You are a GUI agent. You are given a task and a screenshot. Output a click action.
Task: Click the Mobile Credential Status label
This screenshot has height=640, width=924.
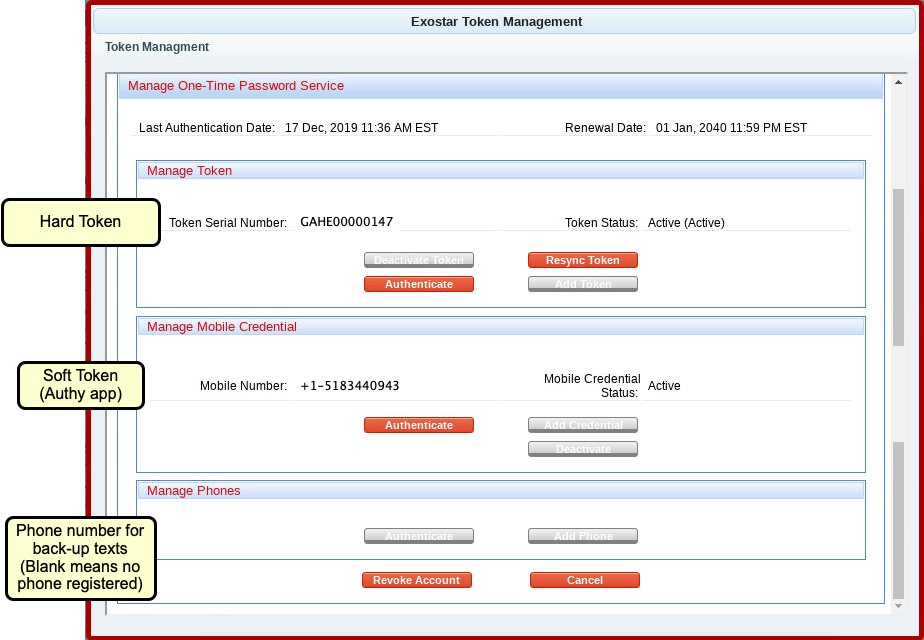click(592, 386)
